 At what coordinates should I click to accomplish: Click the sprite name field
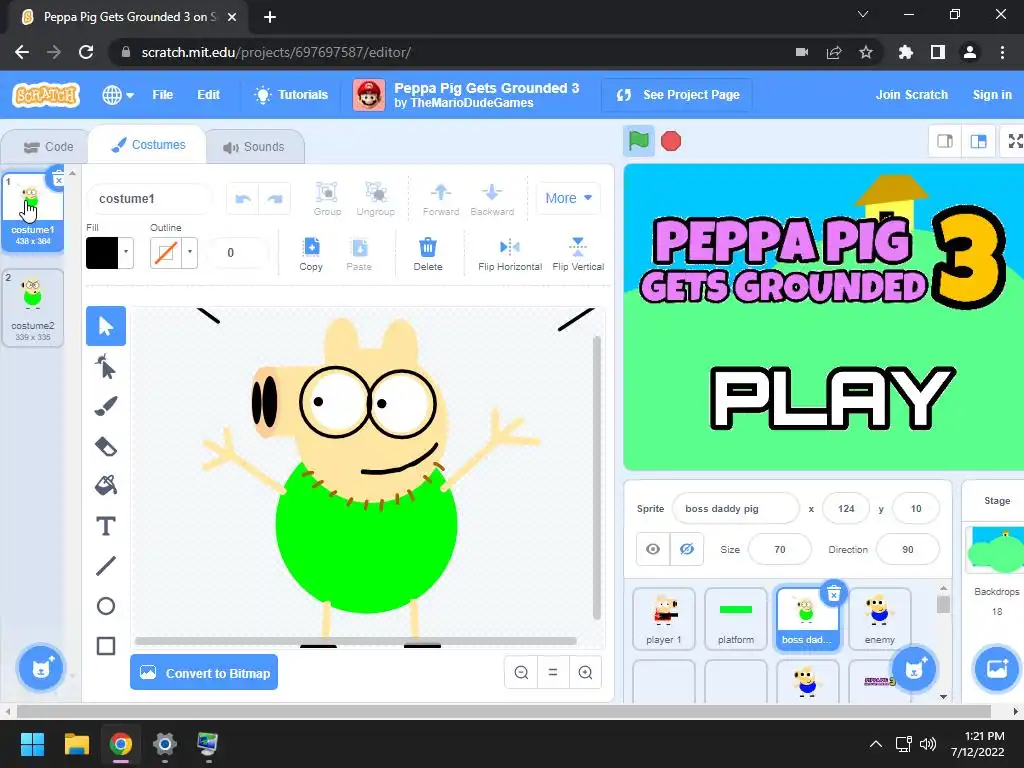point(735,509)
